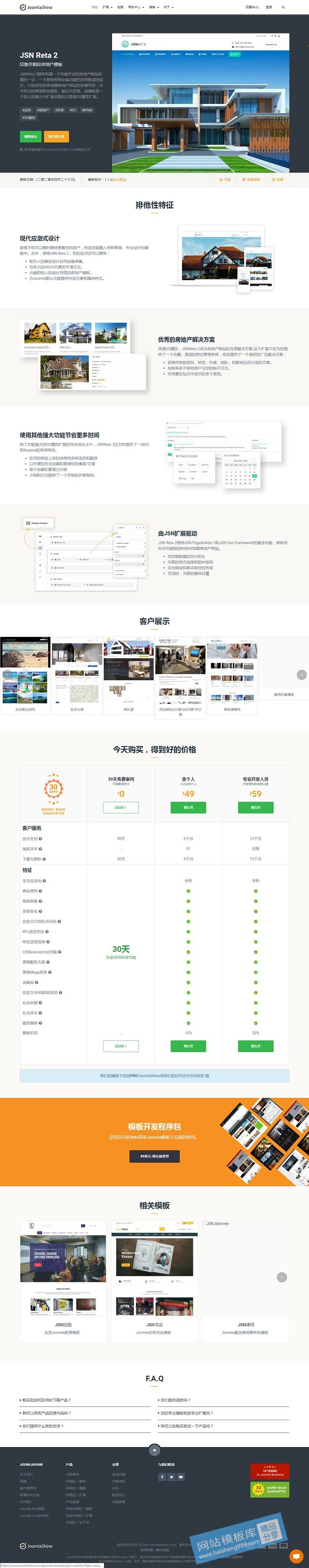Expand the 博客 dropdown in top navigation

tap(153, 7)
